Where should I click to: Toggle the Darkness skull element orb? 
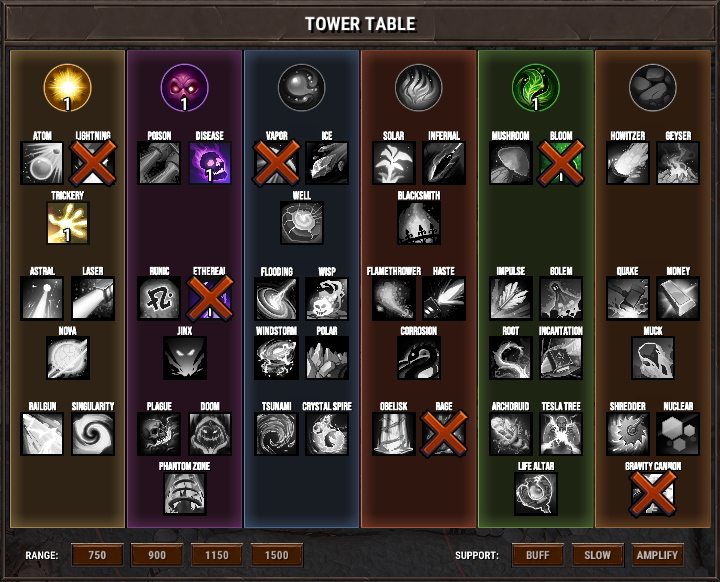point(185,88)
